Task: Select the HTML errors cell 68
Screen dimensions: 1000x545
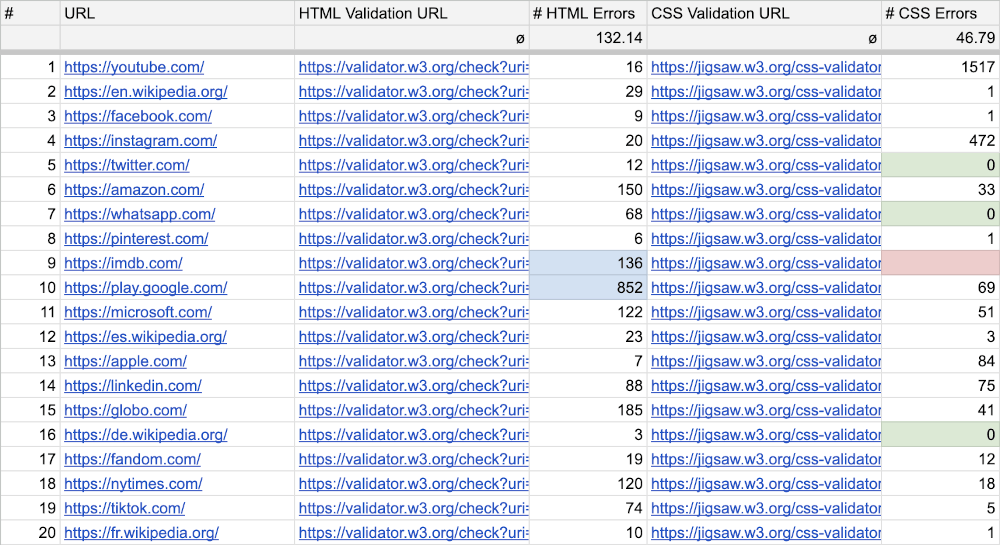Action: pyautogui.click(x=588, y=214)
